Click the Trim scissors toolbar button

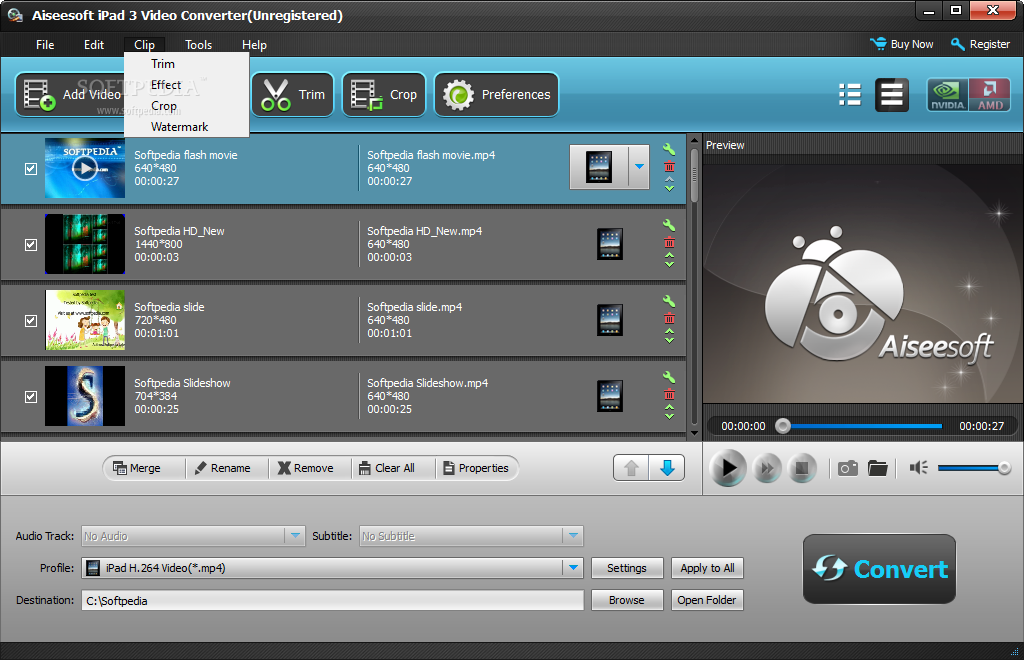[293, 95]
